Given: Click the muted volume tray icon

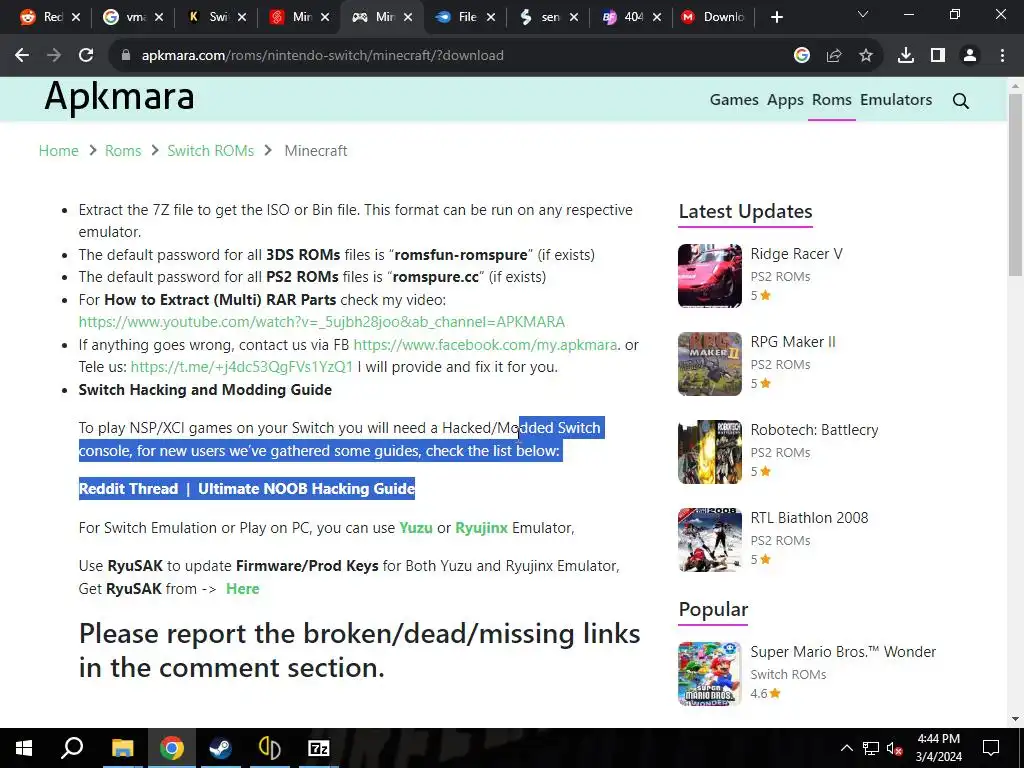Looking at the screenshot, I should 894,748.
